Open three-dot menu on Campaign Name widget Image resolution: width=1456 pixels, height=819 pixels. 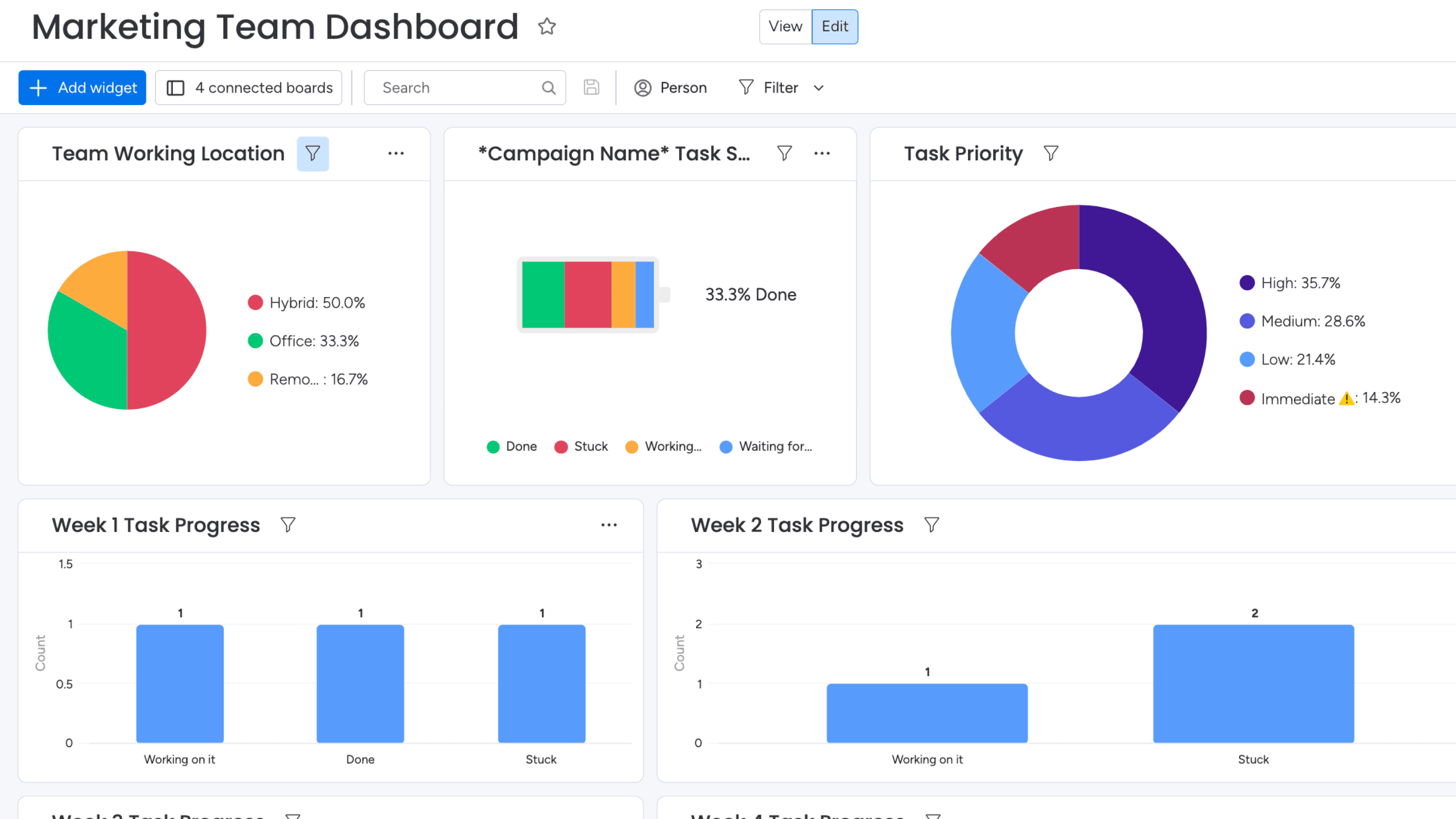tap(822, 153)
